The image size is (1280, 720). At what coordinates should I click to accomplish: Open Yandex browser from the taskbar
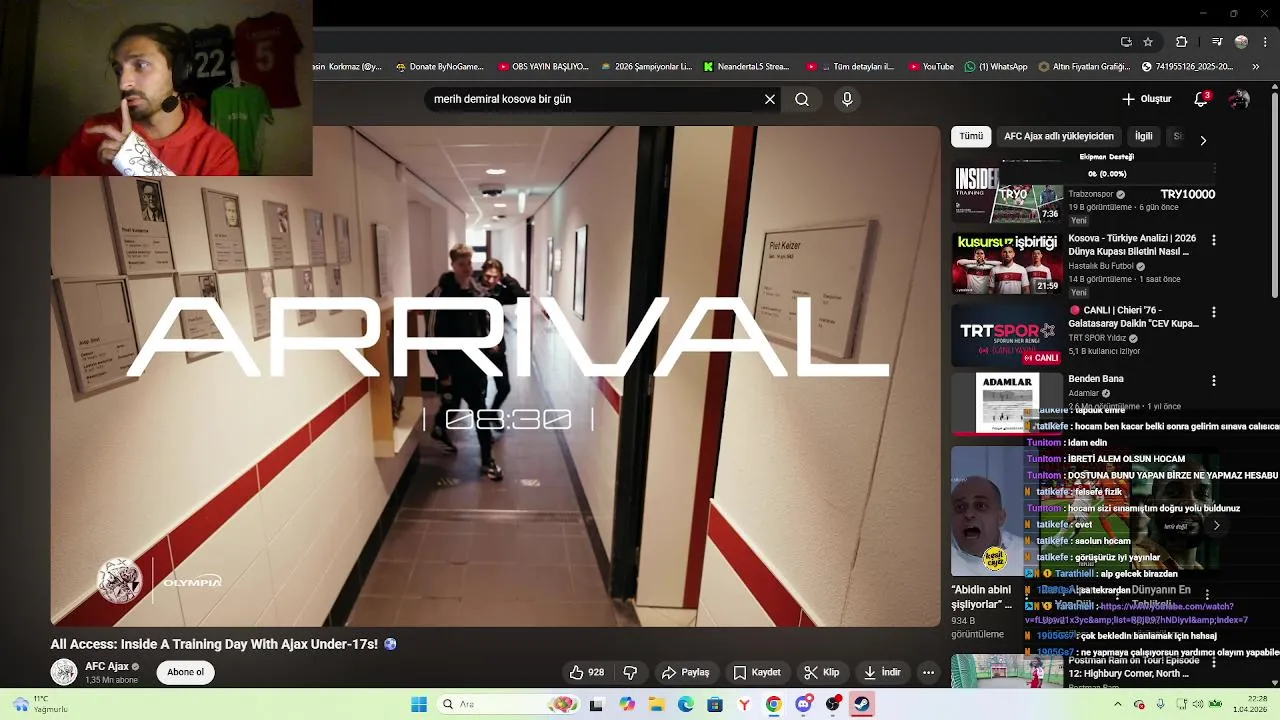point(744,704)
